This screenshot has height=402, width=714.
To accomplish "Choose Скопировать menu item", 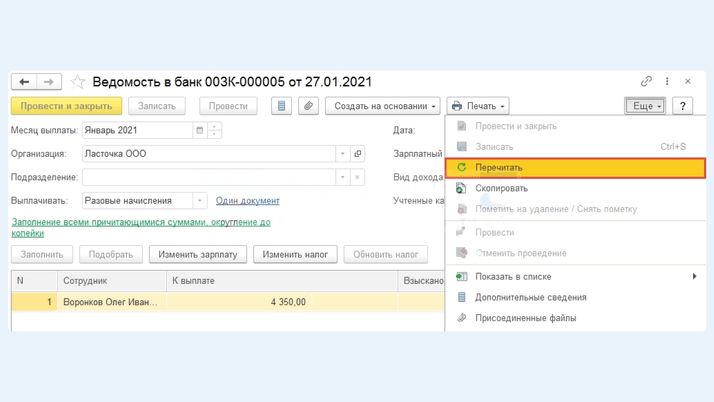I will click(576, 188).
